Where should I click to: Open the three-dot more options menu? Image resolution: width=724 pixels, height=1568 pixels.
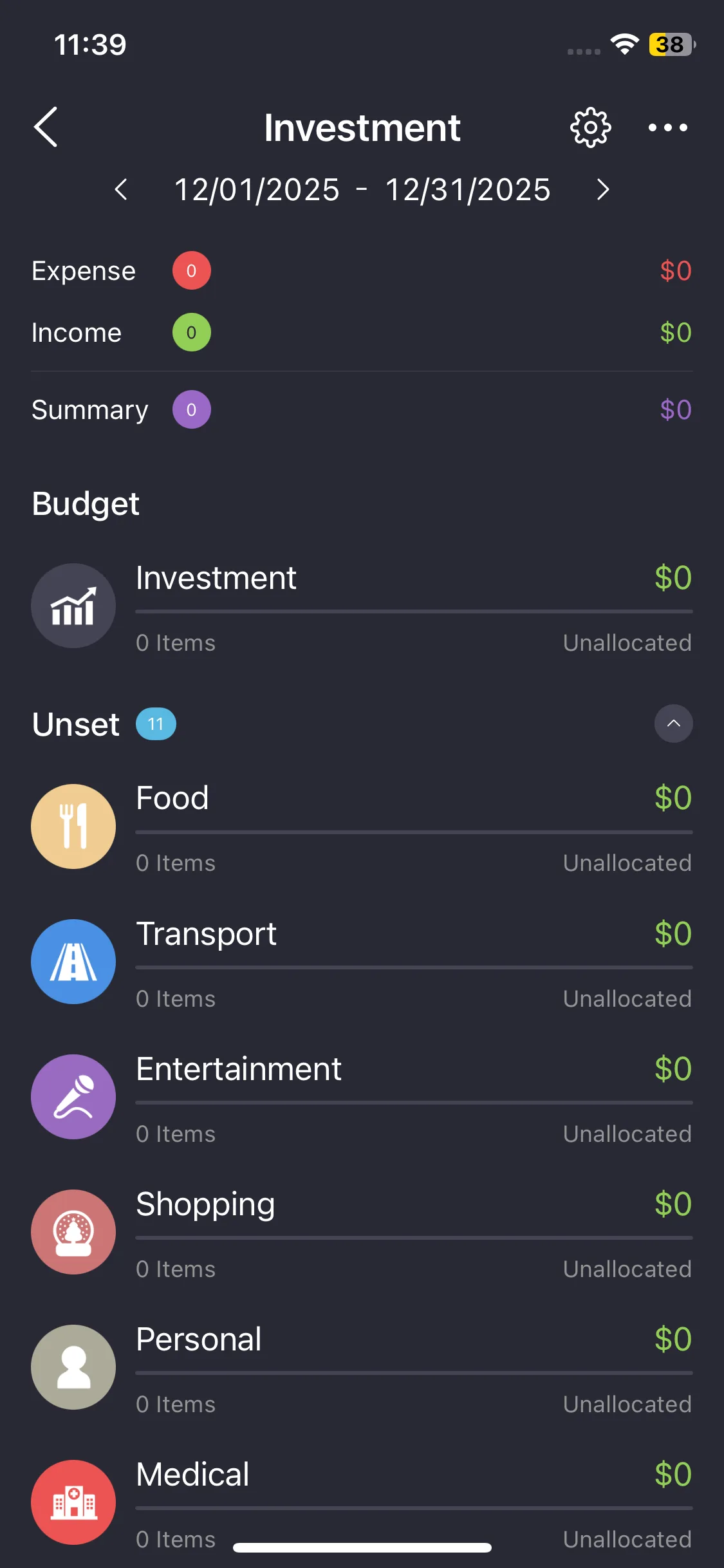(667, 127)
